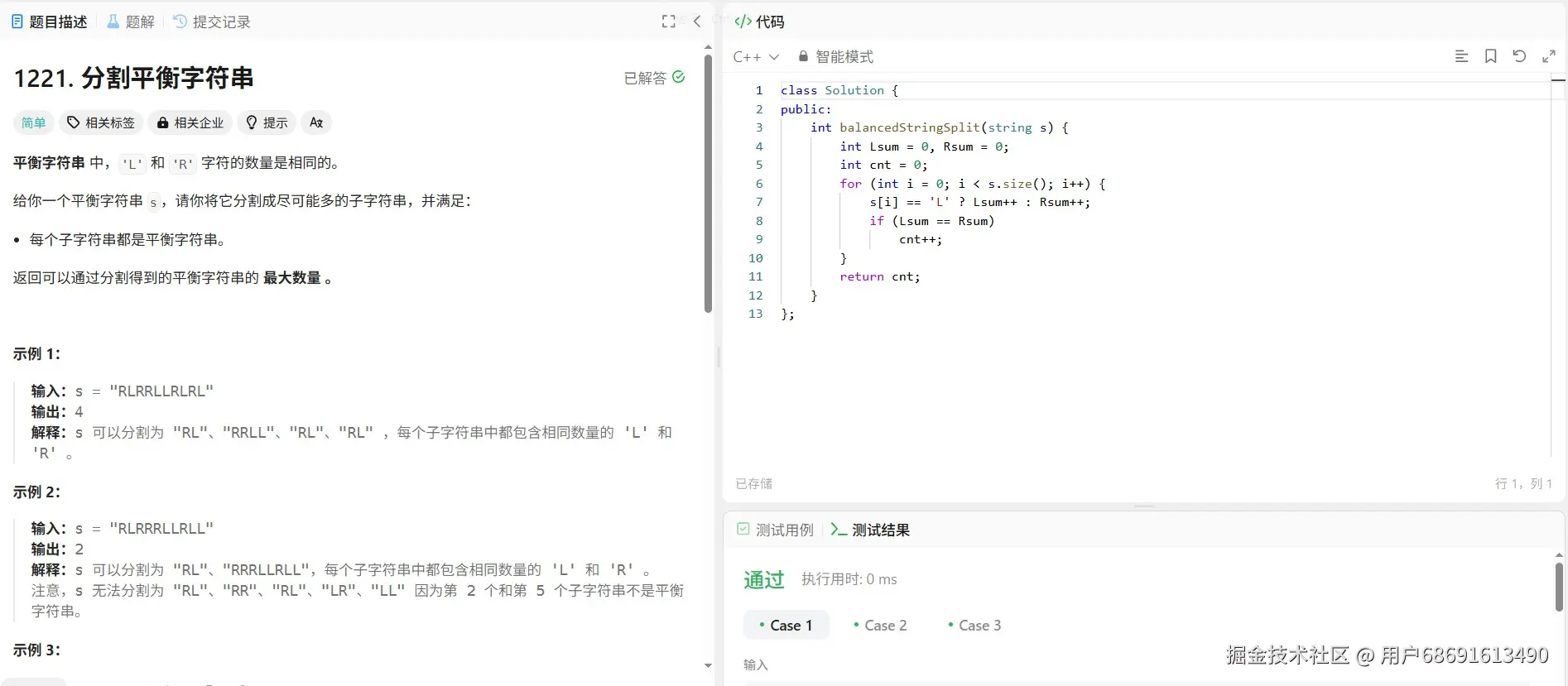
Task: Show 相关企业 related companies
Action: (190, 122)
